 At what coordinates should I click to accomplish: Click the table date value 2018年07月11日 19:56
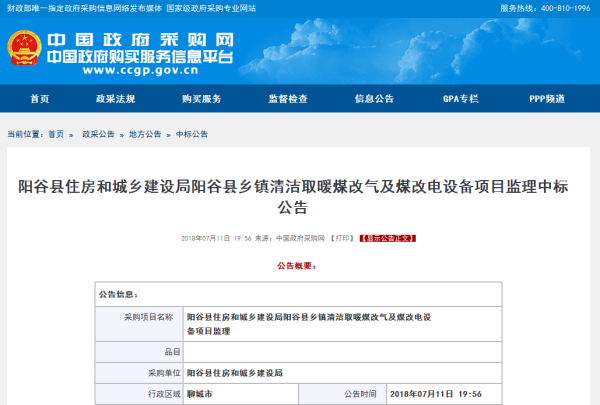(x=436, y=394)
